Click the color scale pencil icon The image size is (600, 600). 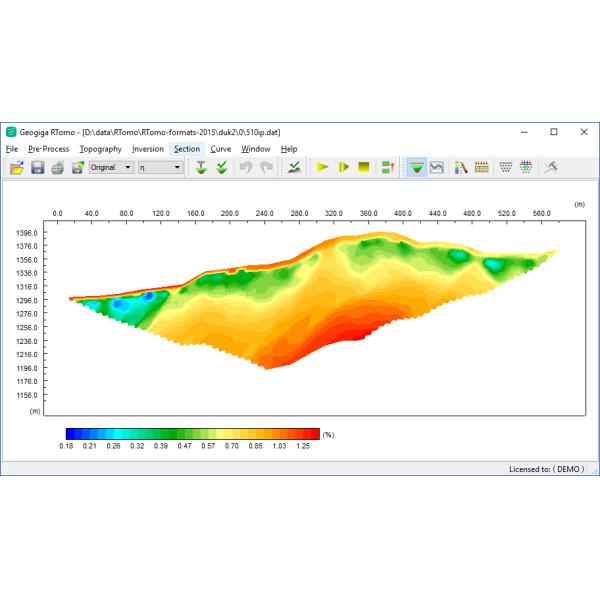[461, 167]
